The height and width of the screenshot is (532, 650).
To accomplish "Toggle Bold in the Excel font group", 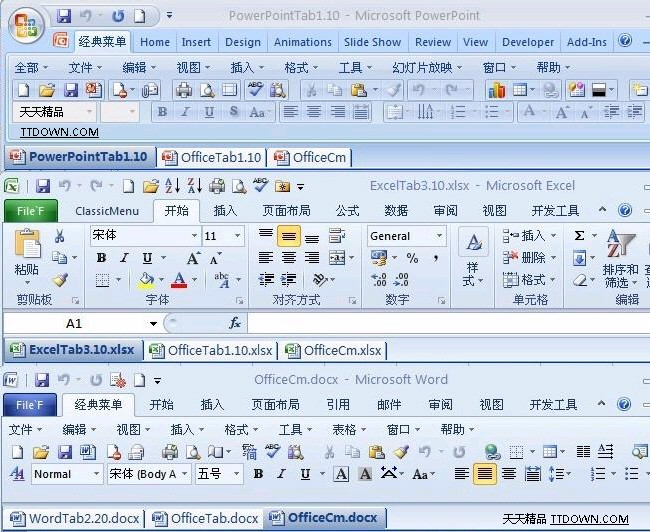I will tap(102, 258).
